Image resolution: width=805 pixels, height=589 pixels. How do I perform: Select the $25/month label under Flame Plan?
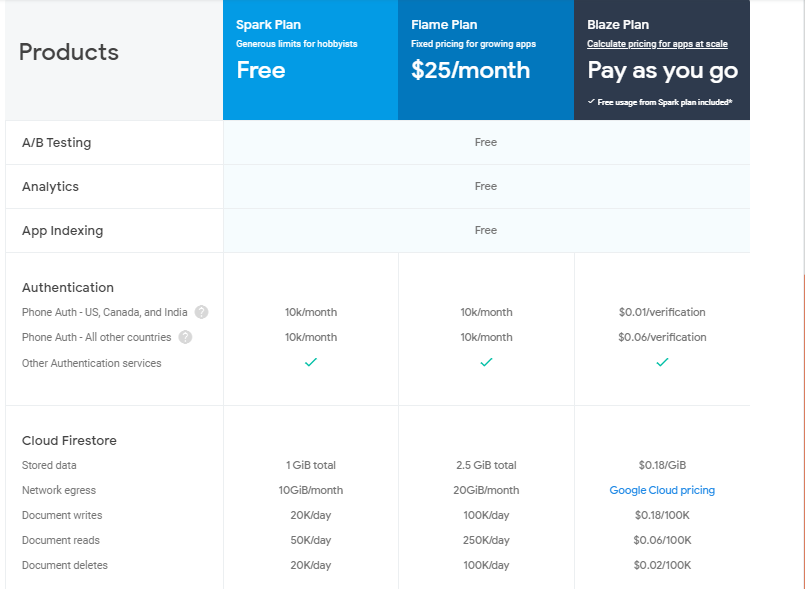(470, 70)
